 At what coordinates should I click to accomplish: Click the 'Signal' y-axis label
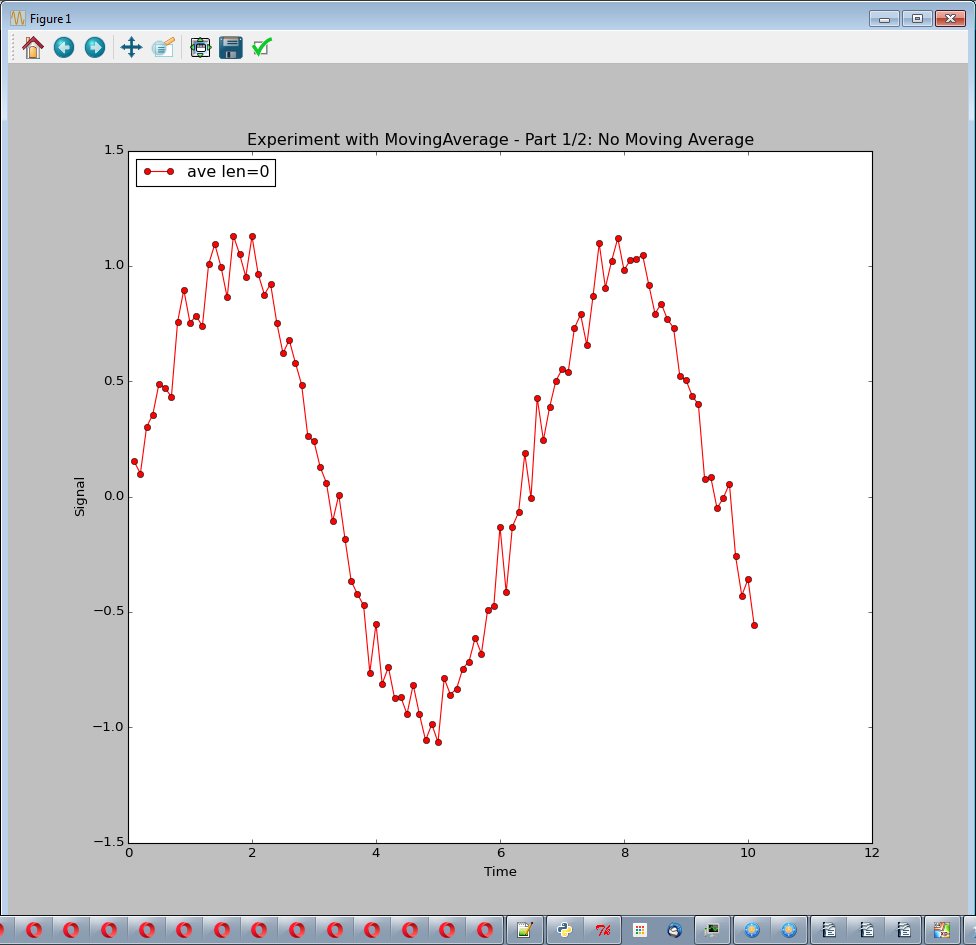[80, 497]
